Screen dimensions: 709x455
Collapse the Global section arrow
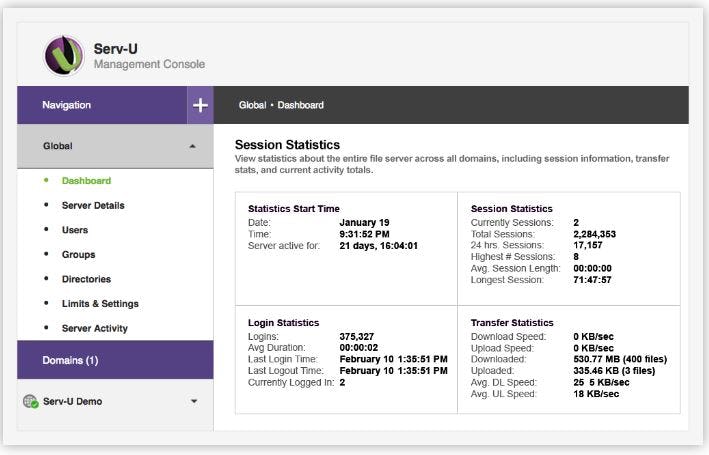(x=192, y=146)
